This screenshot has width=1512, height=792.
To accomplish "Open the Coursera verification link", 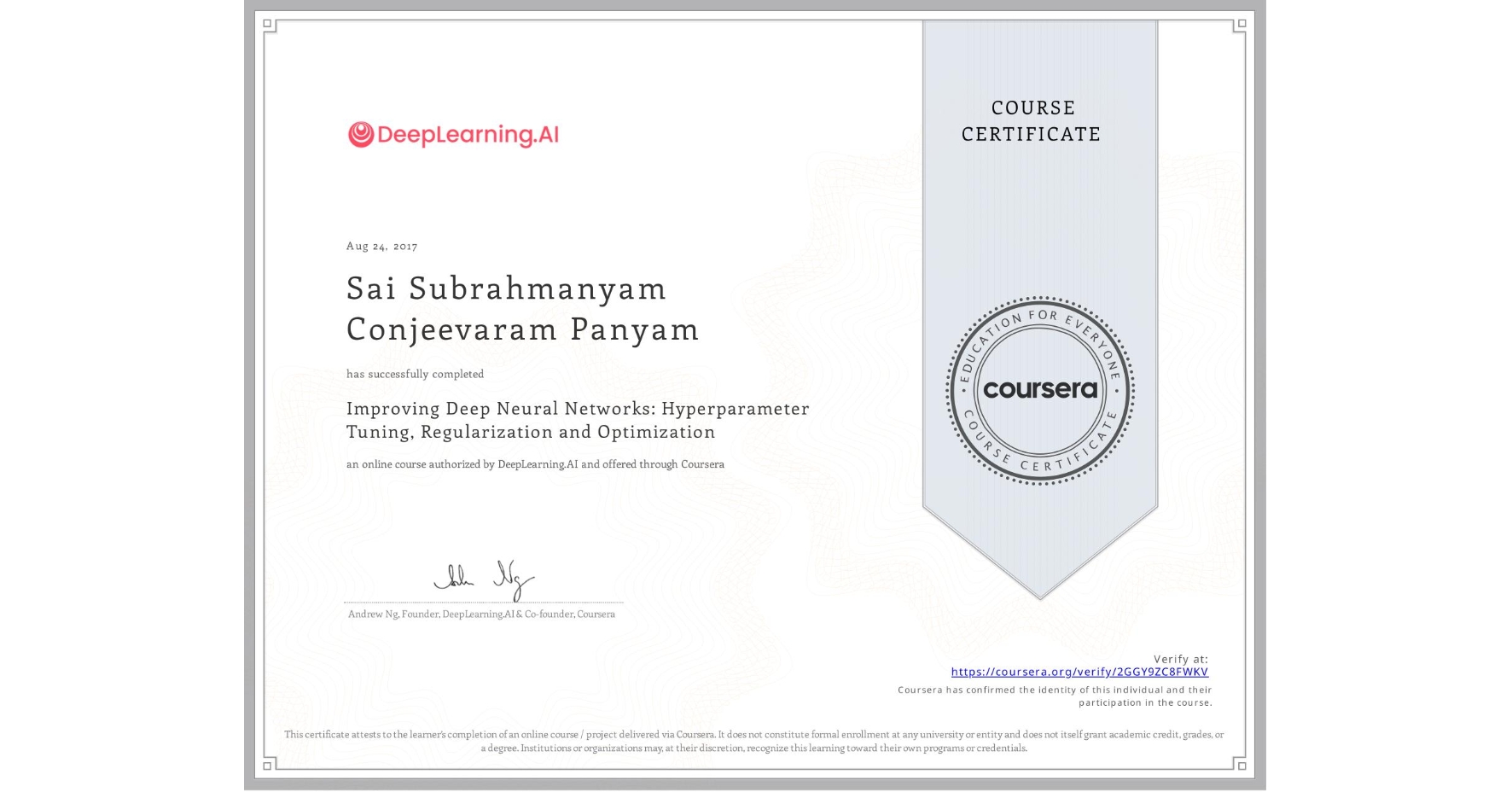I will (x=1079, y=672).
